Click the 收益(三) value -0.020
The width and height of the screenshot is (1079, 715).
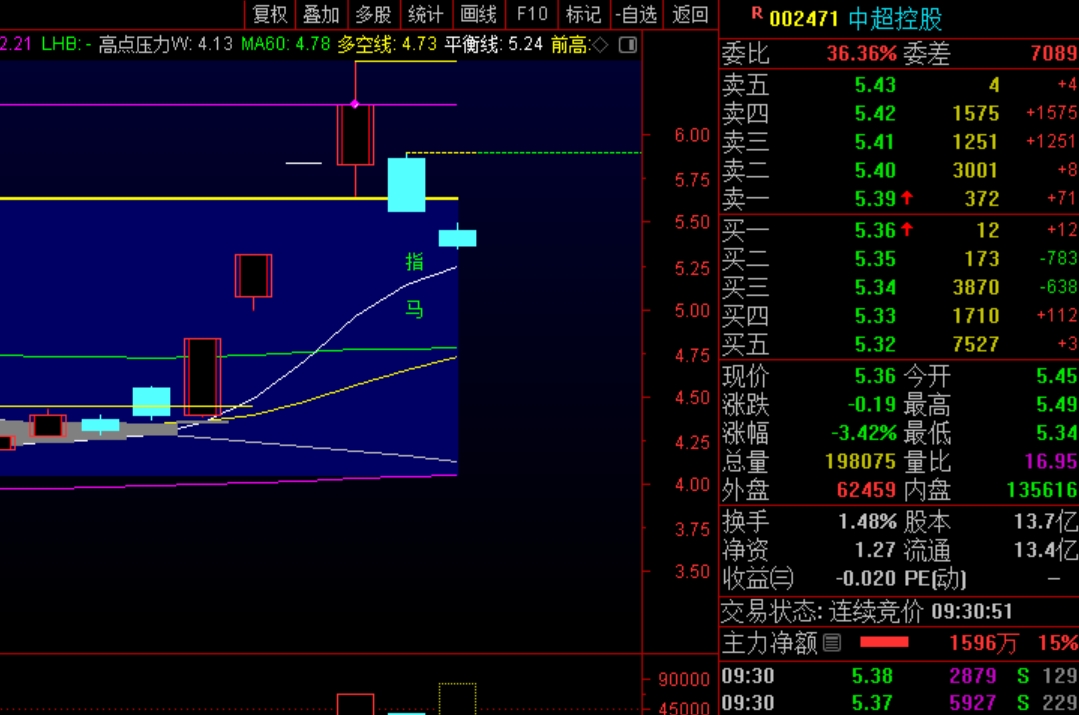[866, 578]
